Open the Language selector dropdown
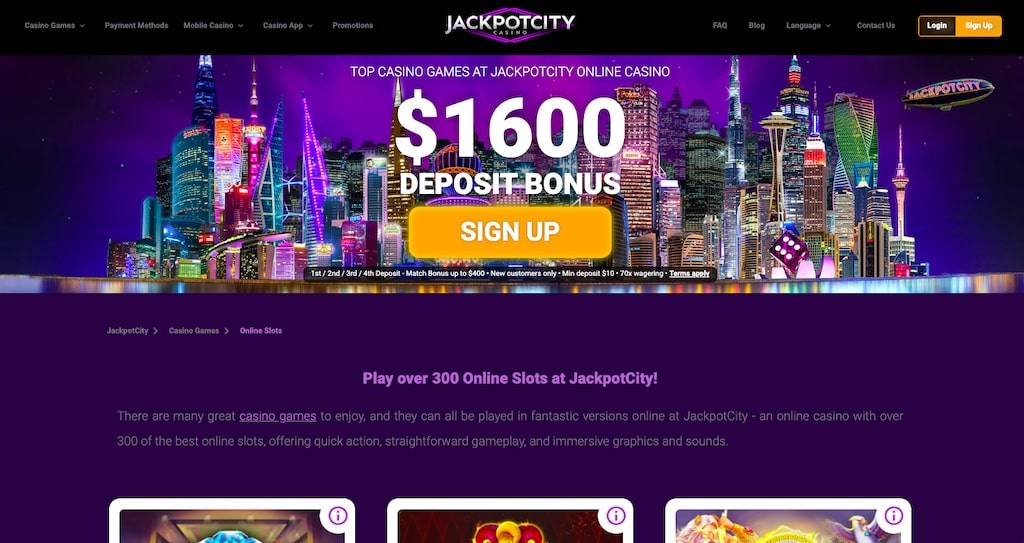The width and height of the screenshot is (1024, 543). (808, 25)
